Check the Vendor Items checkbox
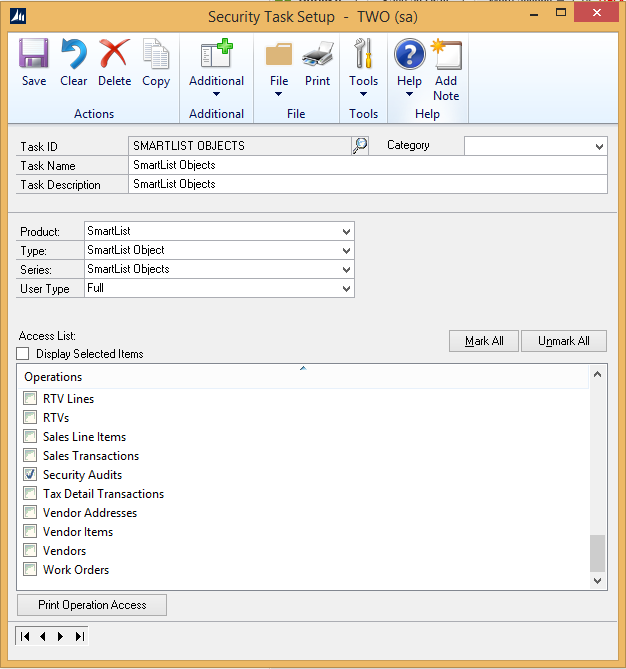This screenshot has height=669, width=626. [30, 532]
